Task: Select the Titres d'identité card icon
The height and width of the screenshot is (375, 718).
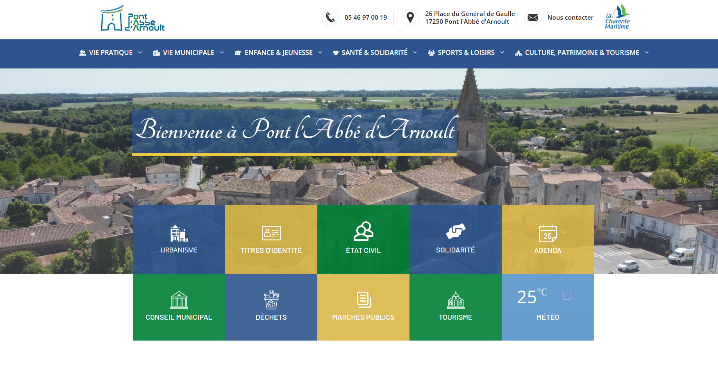Action: tap(271, 233)
